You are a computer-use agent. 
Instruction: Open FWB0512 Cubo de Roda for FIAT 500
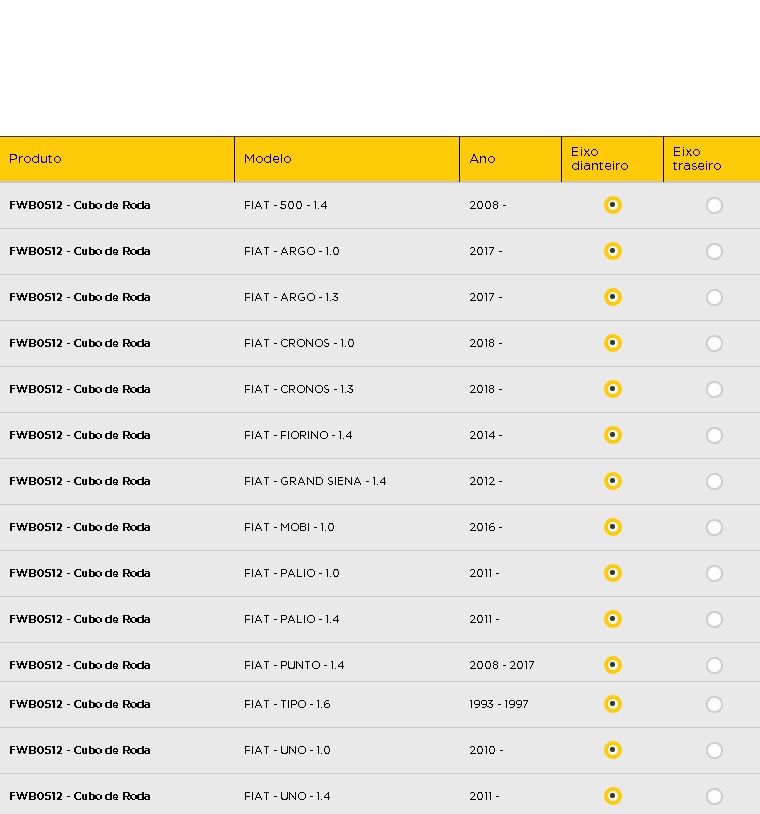[79, 205]
